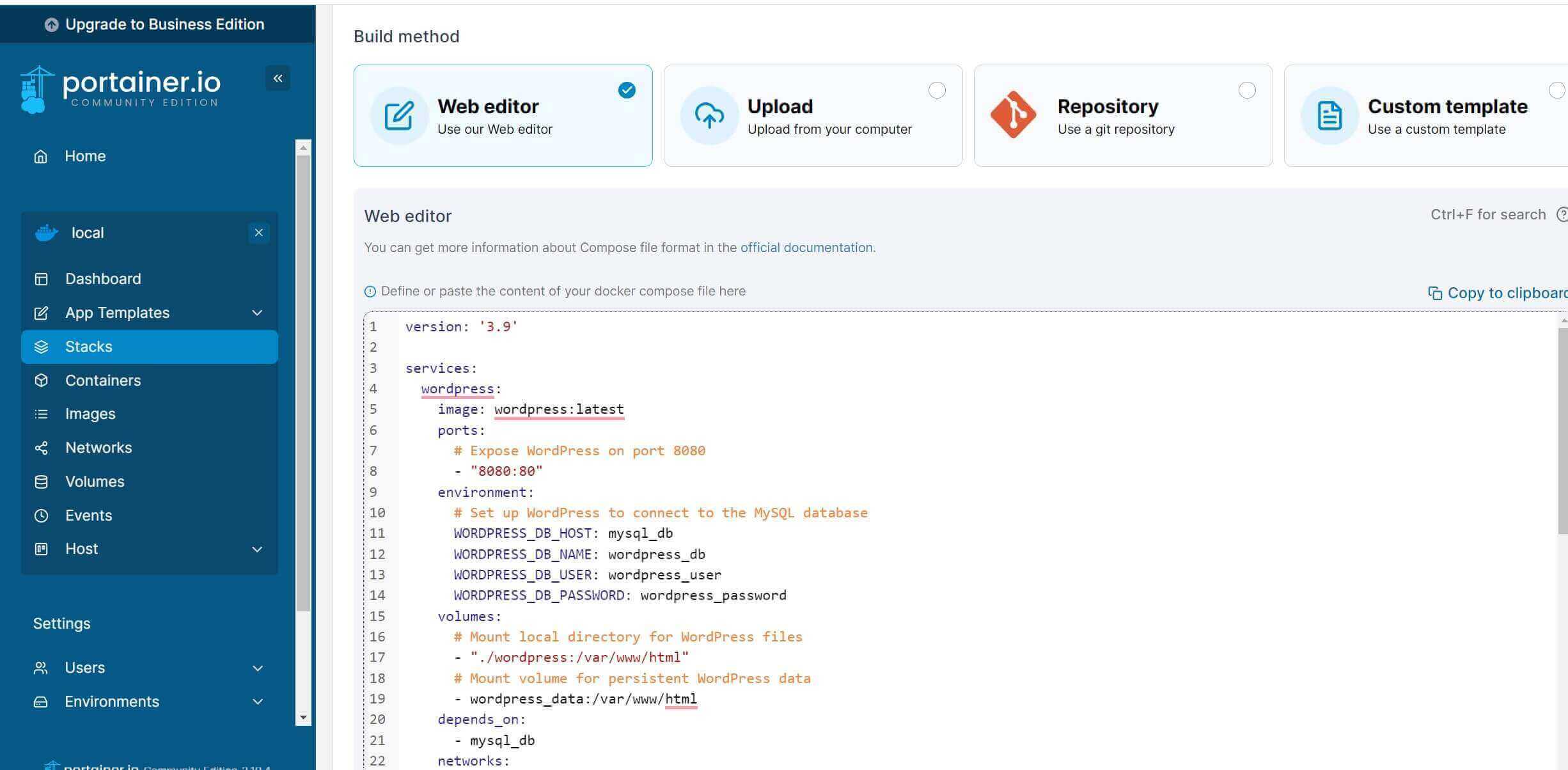Click the App Templates edit icon
The width and height of the screenshot is (1568, 770).
point(41,313)
